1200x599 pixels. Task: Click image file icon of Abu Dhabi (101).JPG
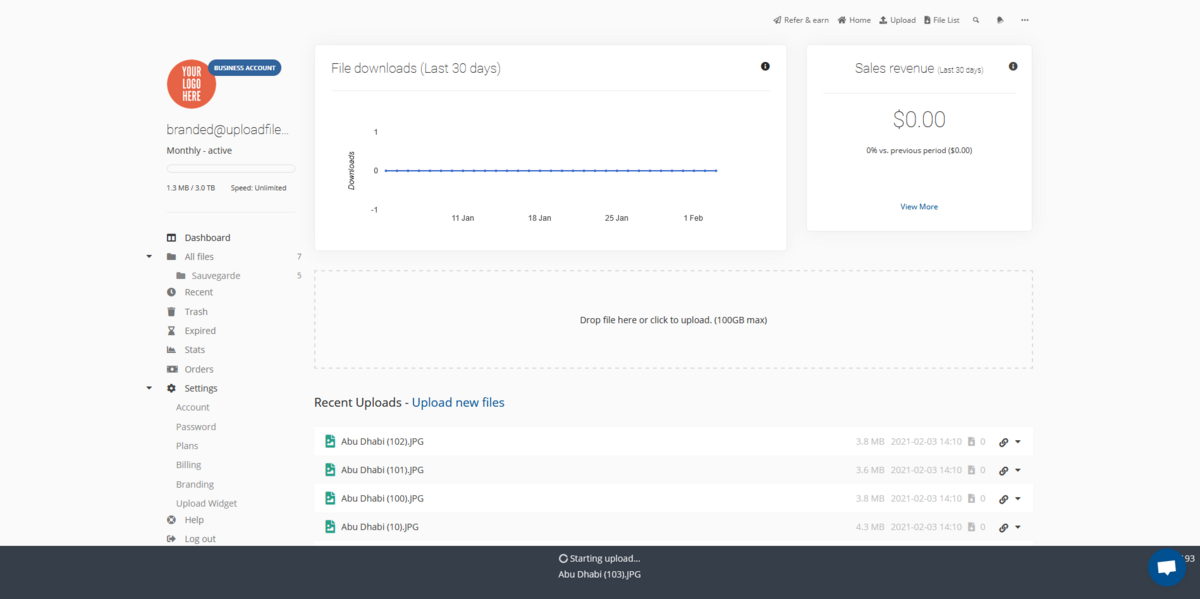(x=330, y=470)
